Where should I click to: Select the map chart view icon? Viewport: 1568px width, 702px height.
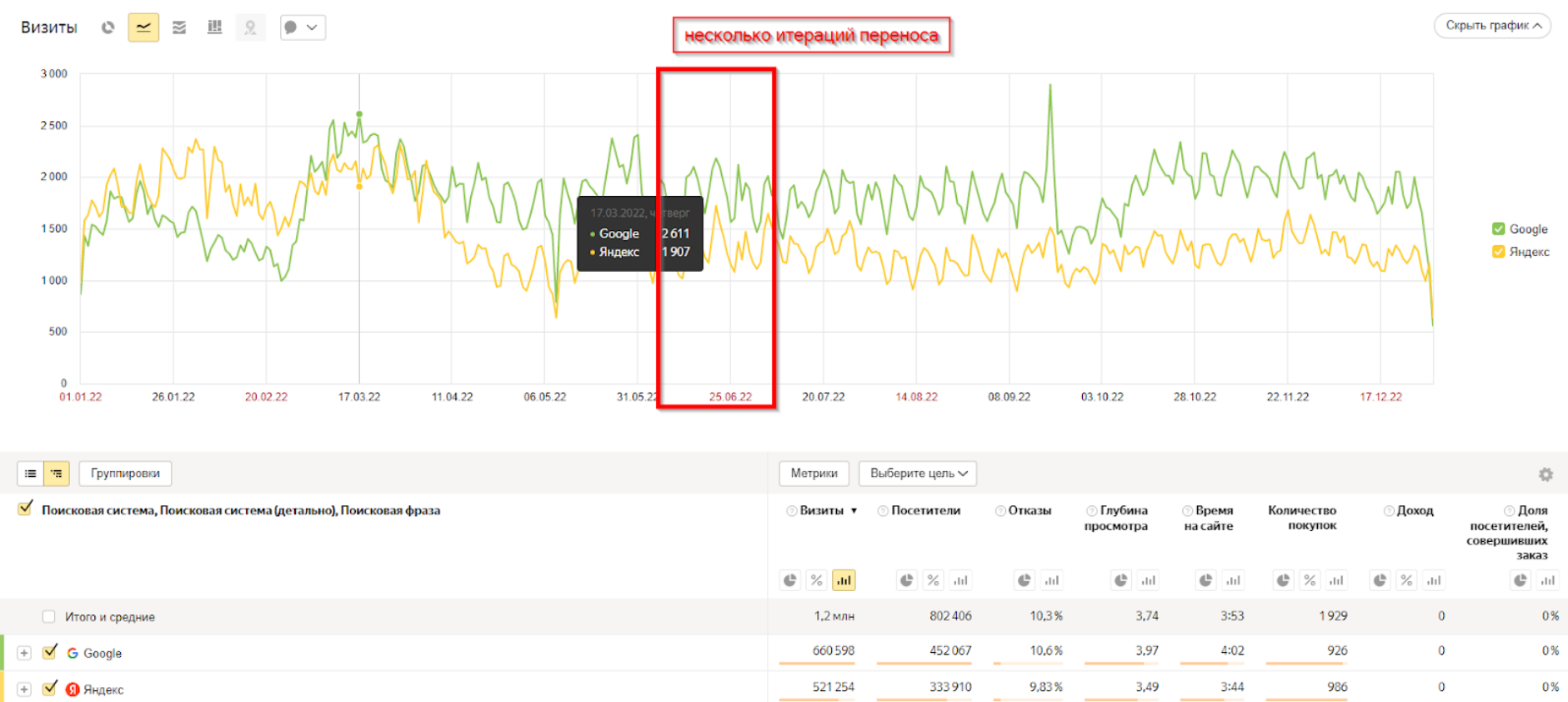[250, 28]
